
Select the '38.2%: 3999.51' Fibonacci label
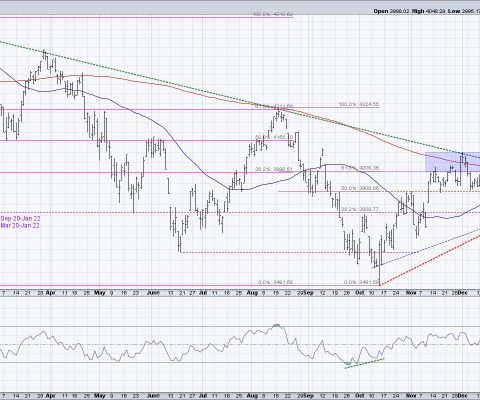click(x=274, y=169)
